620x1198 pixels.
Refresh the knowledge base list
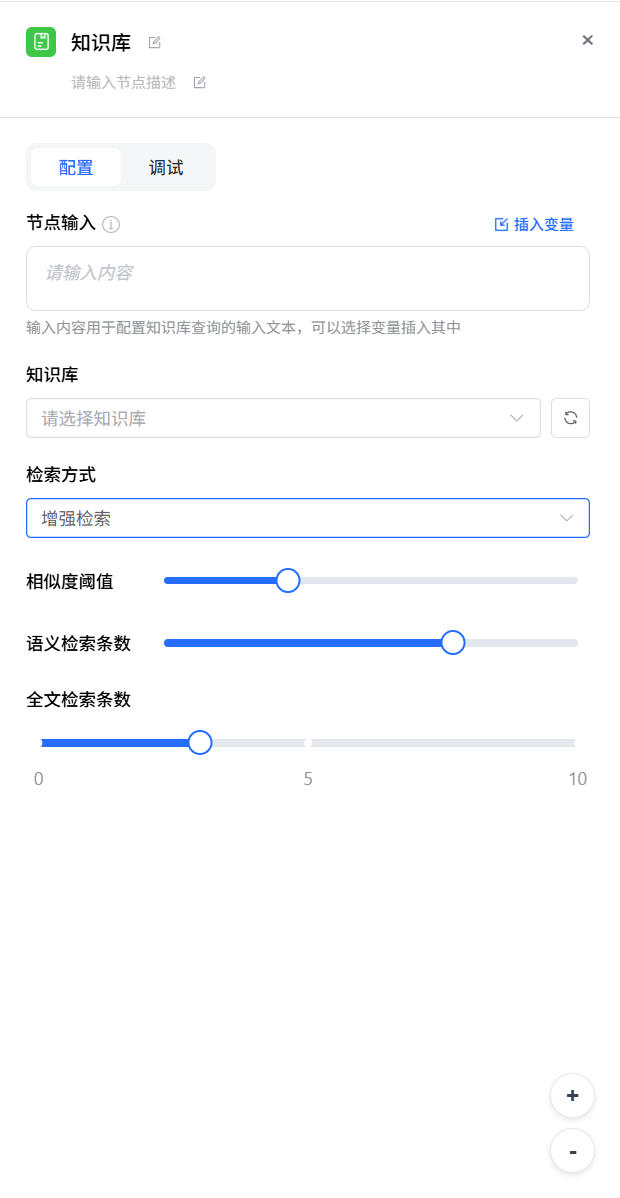click(x=570, y=418)
